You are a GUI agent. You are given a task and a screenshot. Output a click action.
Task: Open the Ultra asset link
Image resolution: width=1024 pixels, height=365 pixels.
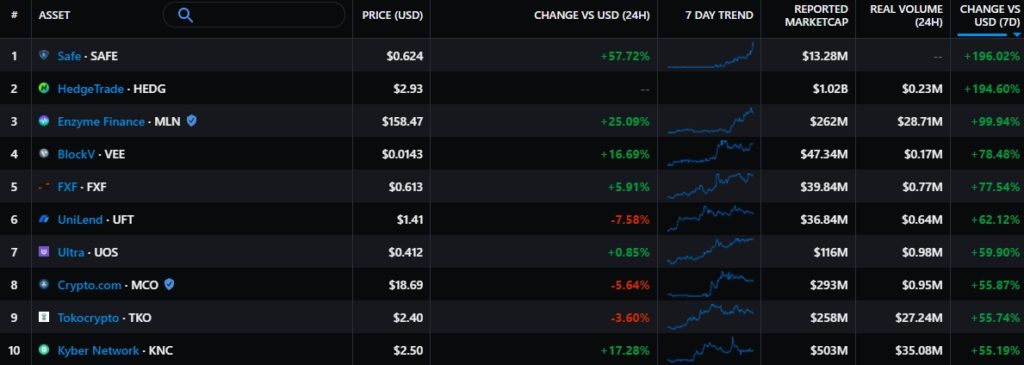[x=71, y=252]
